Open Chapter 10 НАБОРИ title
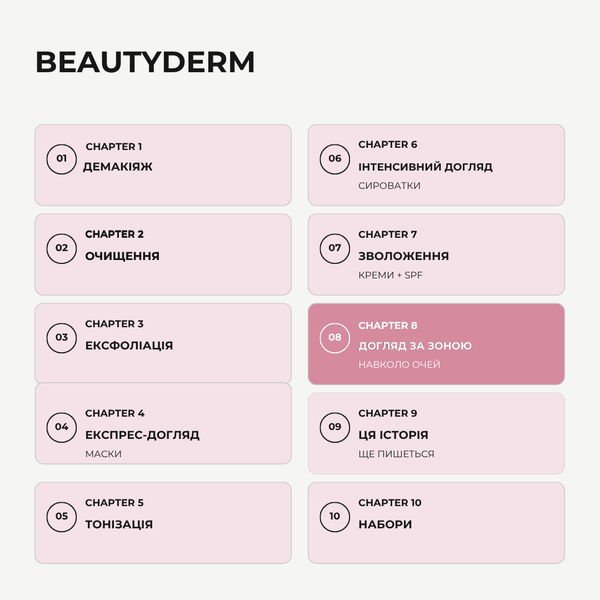This screenshot has height=600, width=600. click(x=385, y=524)
